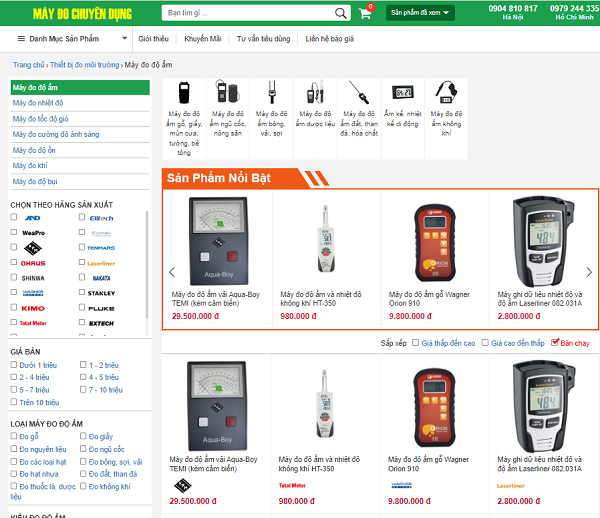The width and height of the screenshot is (600, 518).
Task: Open featured Aqua-Boy TEMI product title
Action: tap(215, 299)
